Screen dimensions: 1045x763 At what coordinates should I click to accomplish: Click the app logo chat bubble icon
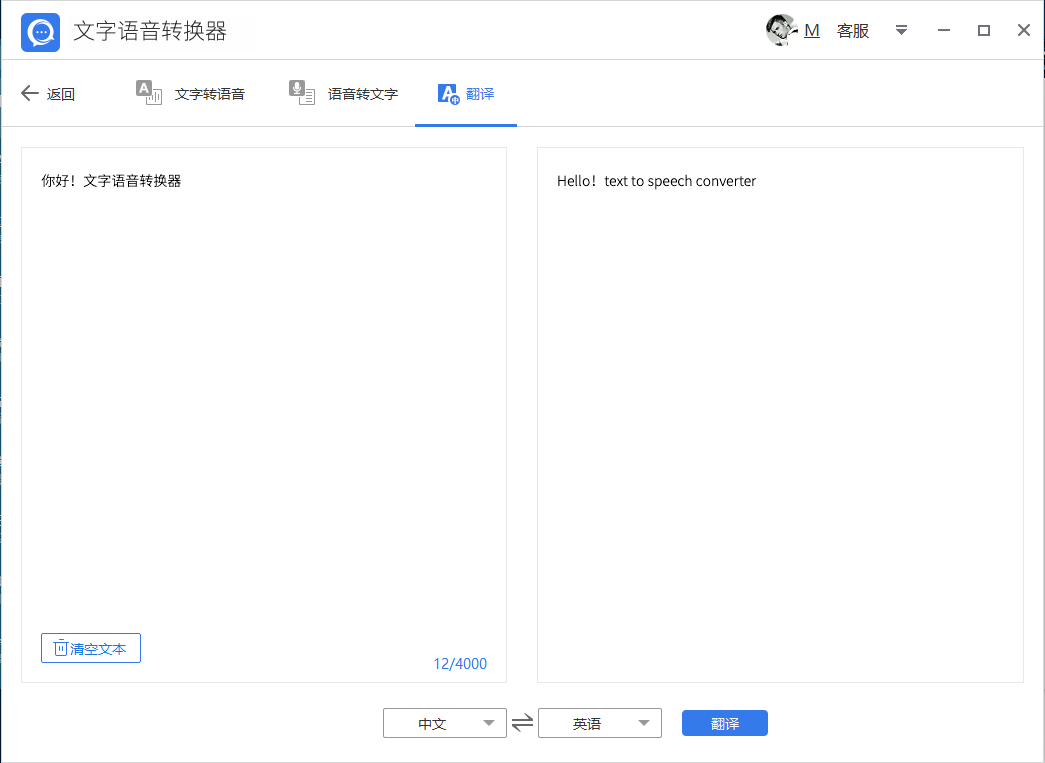coord(41,32)
